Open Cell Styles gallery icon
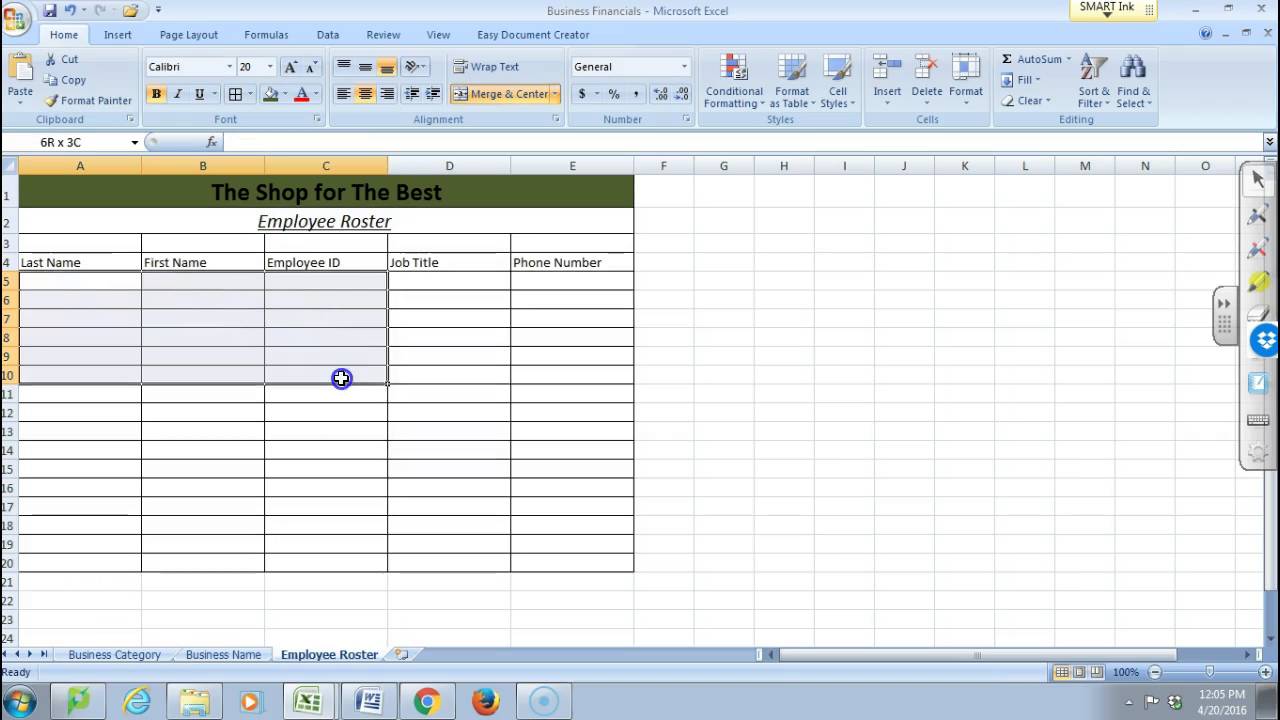The height and width of the screenshot is (720, 1280). (837, 68)
